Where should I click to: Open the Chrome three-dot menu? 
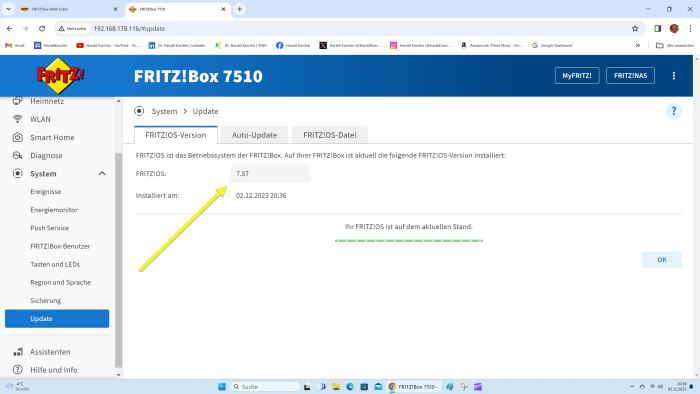pyautogui.click(x=690, y=29)
